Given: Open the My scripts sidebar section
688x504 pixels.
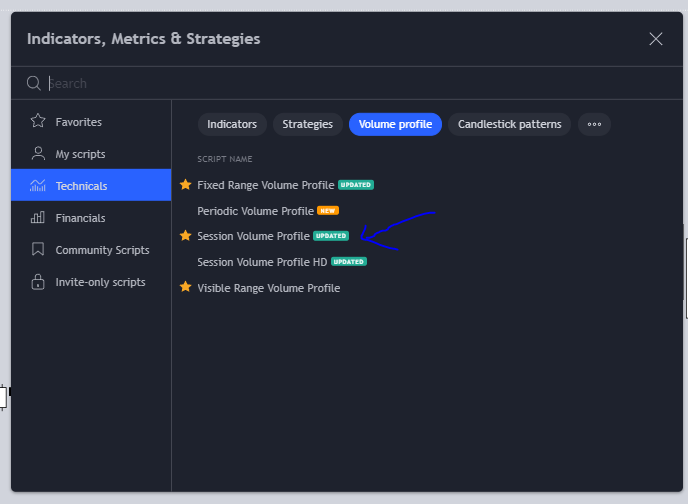Looking at the screenshot, I should [x=91, y=154].
